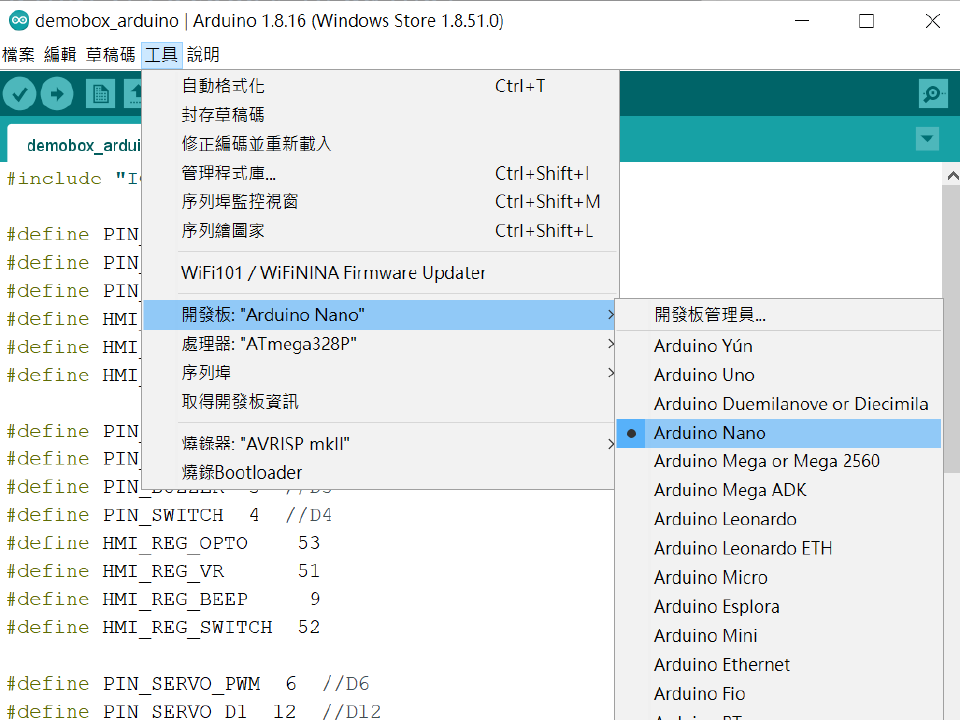Click the Verify sketch checkmark icon
This screenshot has height=720, width=960.
[19, 94]
